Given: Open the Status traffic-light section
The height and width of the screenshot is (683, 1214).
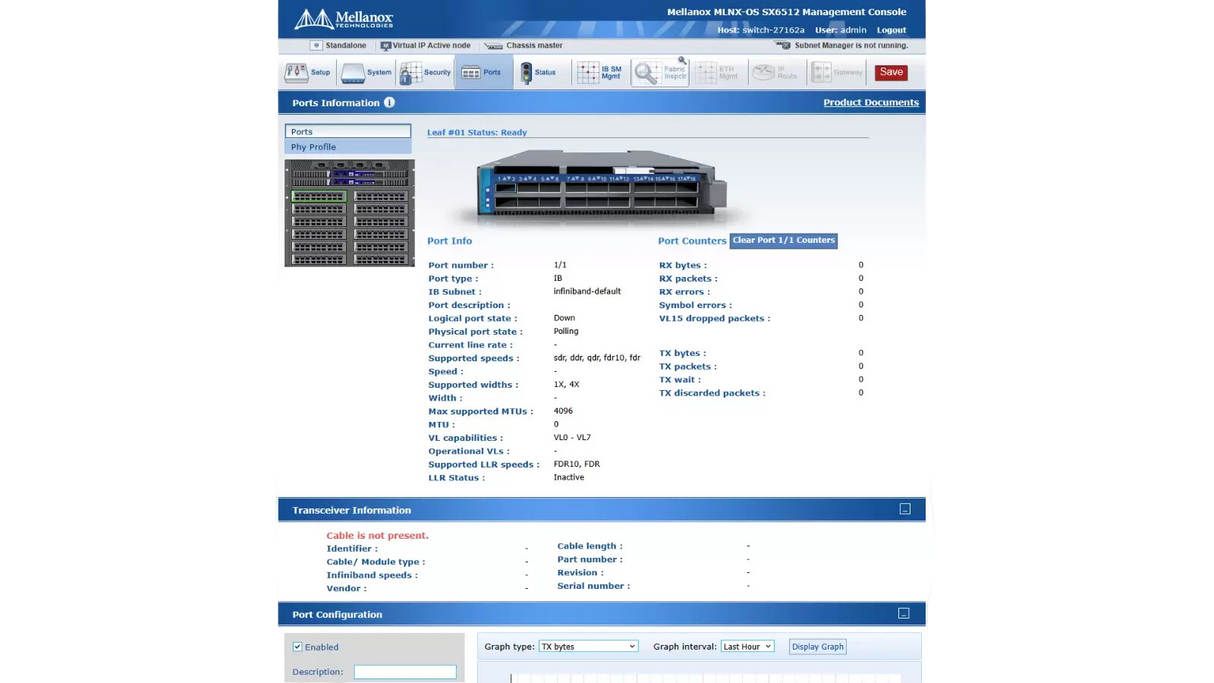Looking at the screenshot, I should click(538, 72).
